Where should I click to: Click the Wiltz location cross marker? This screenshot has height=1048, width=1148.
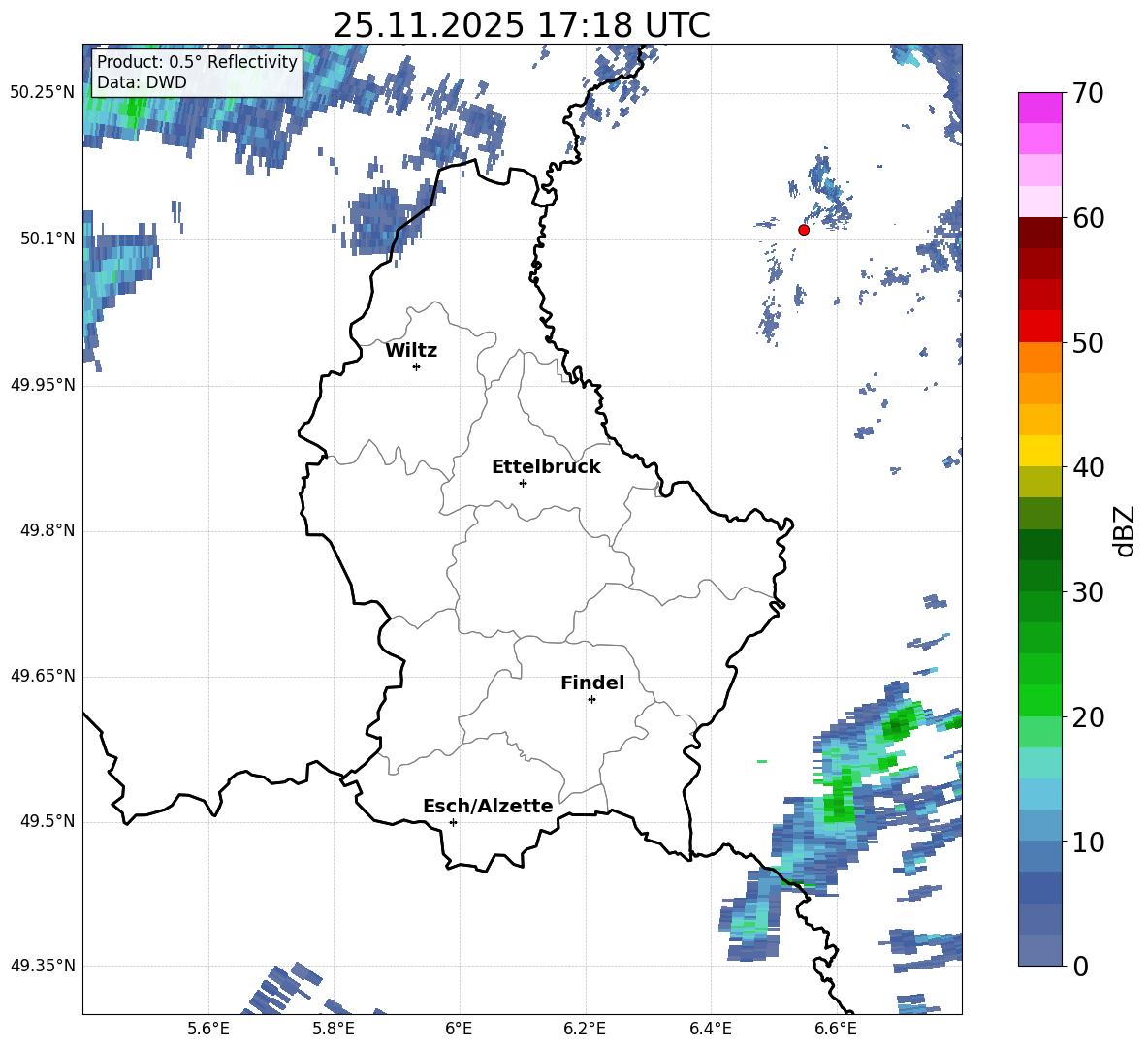coord(417,366)
